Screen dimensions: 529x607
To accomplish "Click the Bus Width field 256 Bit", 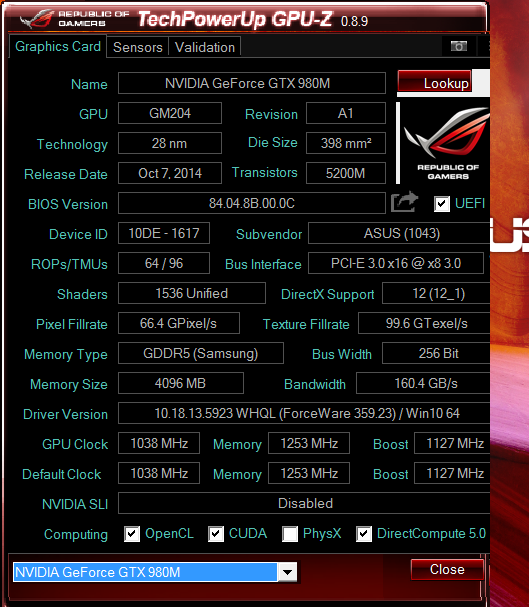I will (x=436, y=353).
